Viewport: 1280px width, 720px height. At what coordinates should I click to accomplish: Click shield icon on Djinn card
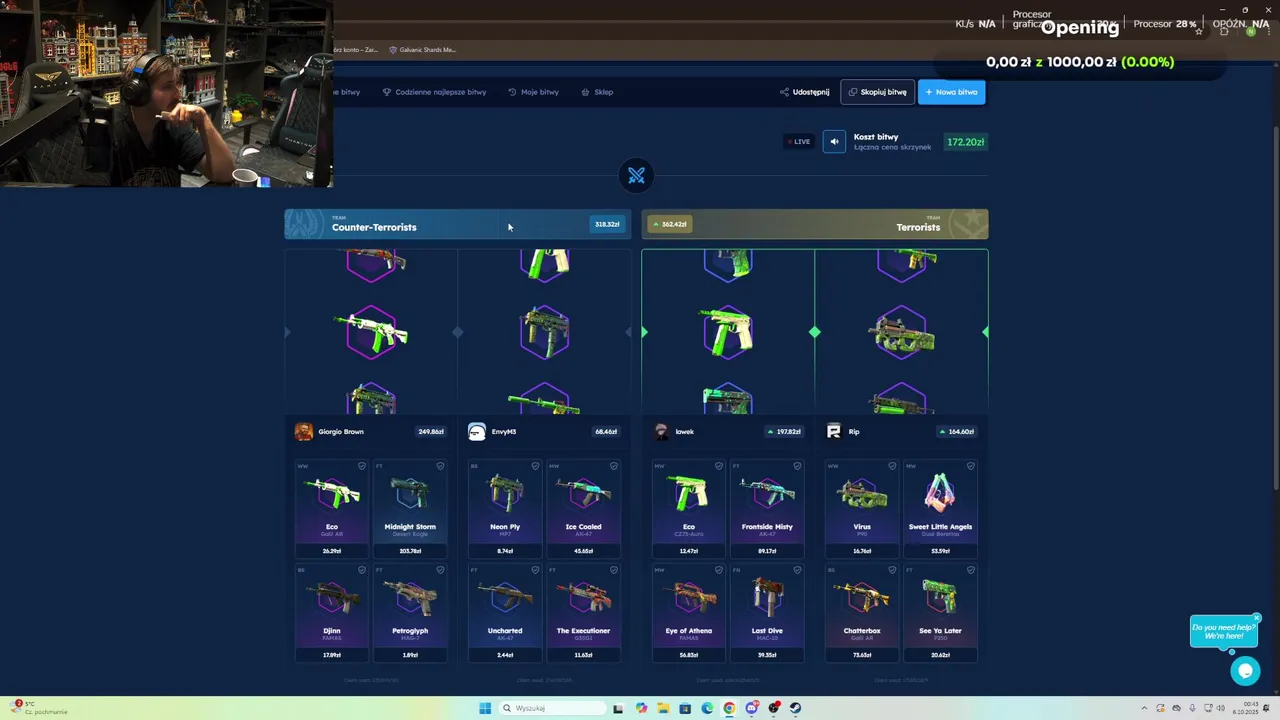coord(361,570)
